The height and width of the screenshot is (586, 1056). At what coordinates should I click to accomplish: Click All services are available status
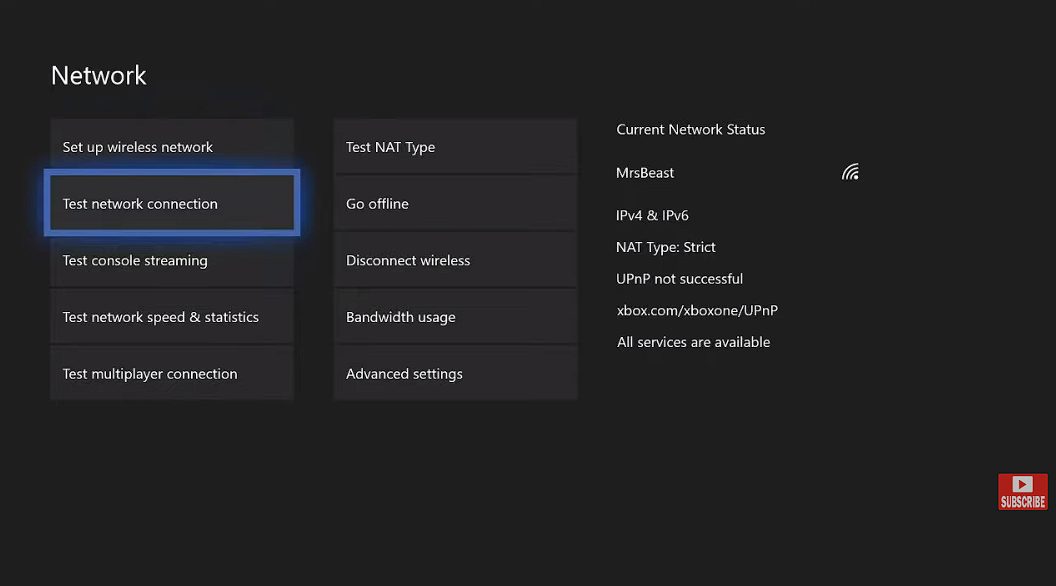693,341
